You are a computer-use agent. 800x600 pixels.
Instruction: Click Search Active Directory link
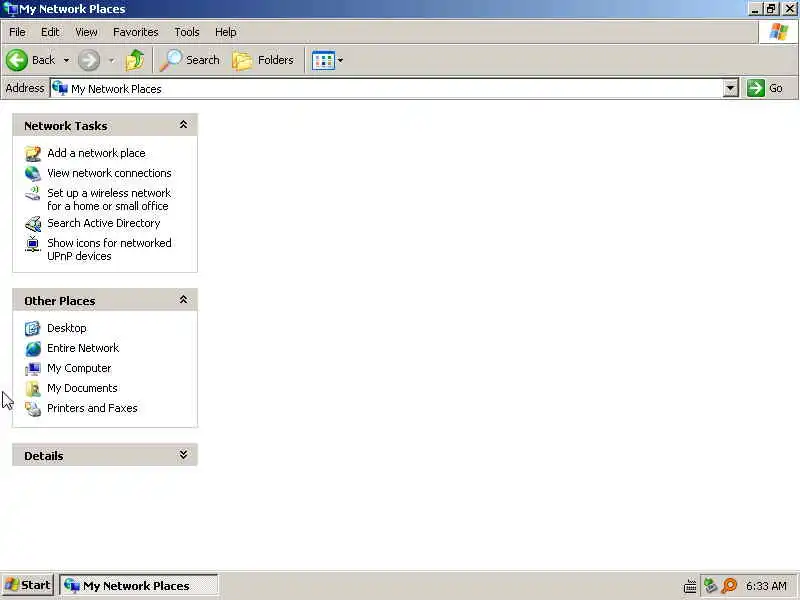104,223
